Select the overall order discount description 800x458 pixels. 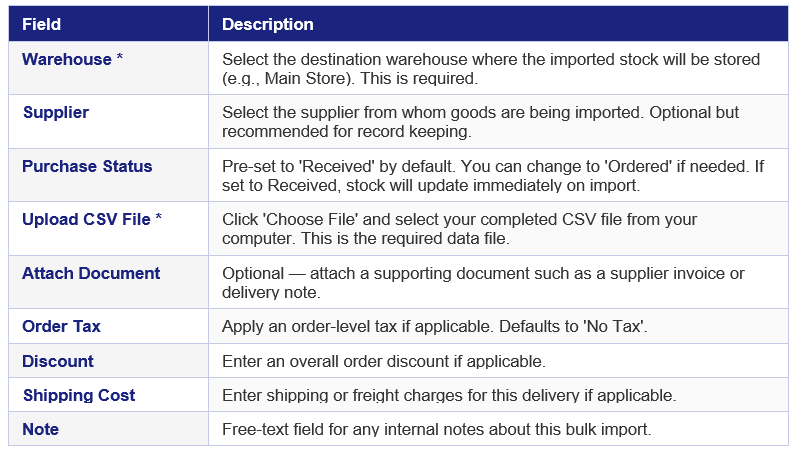384,361
